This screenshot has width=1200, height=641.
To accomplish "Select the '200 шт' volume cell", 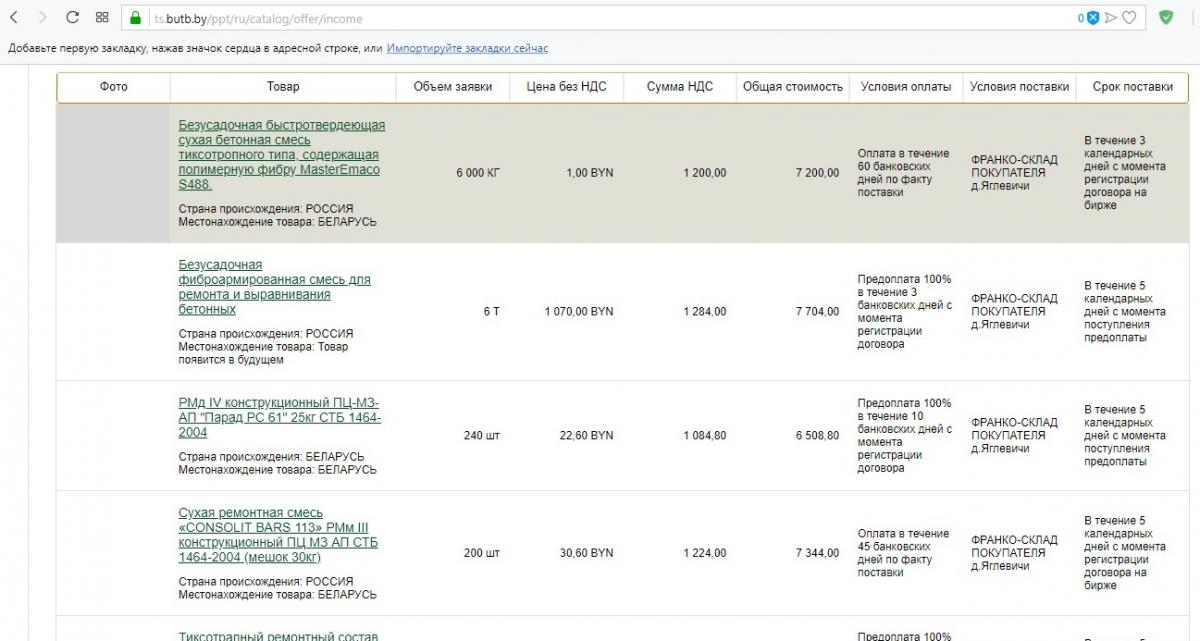I will (x=482, y=553).
